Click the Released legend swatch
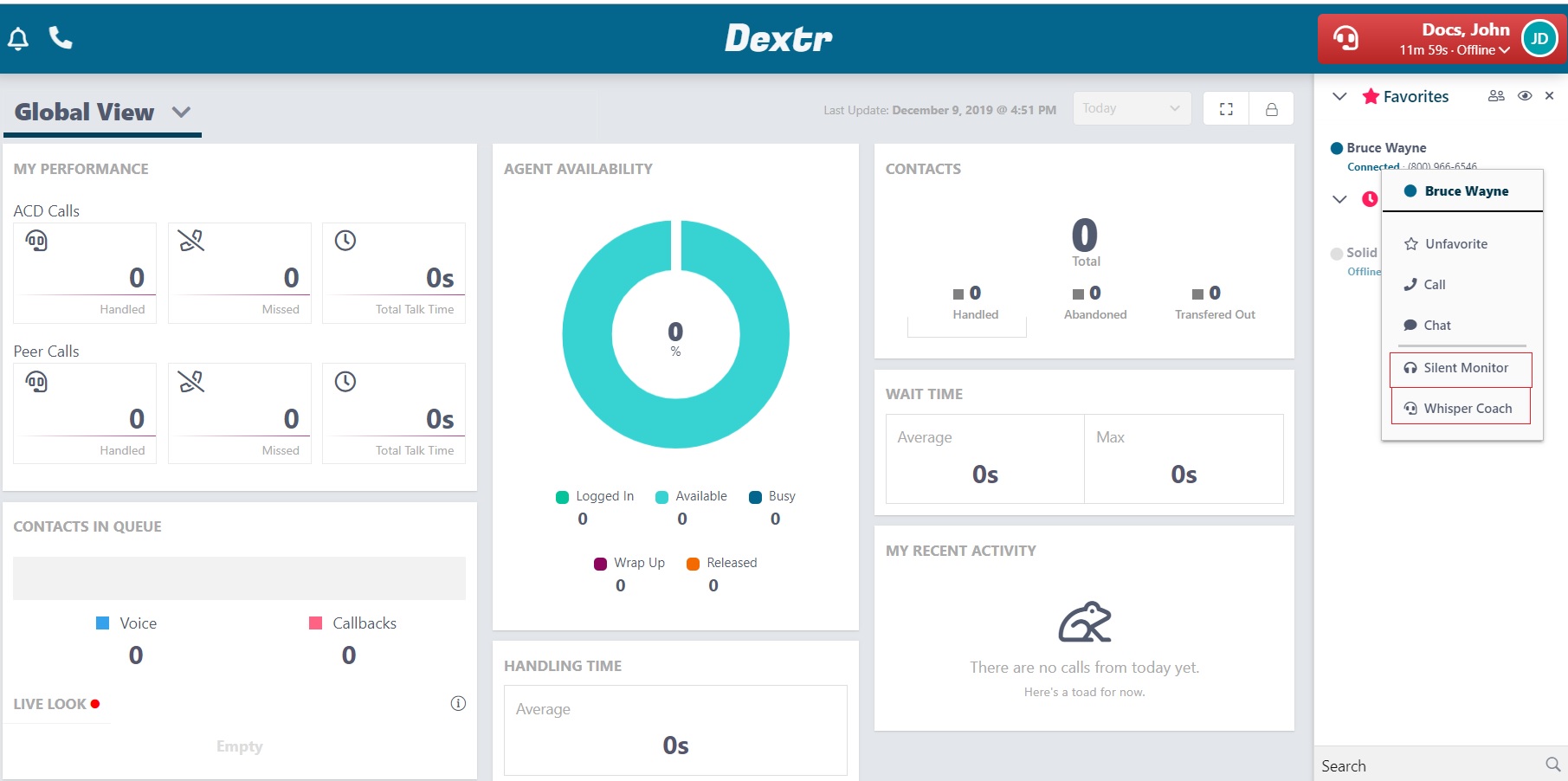 tap(693, 564)
